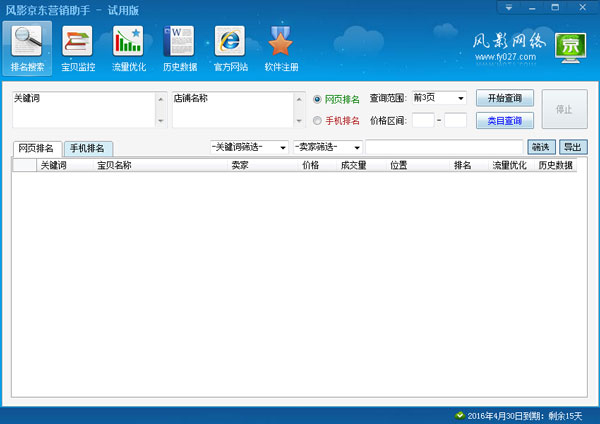The image size is (600, 424).
Task: Switch to the 网页排名 results tab
Action: click(x=37, y=148)
